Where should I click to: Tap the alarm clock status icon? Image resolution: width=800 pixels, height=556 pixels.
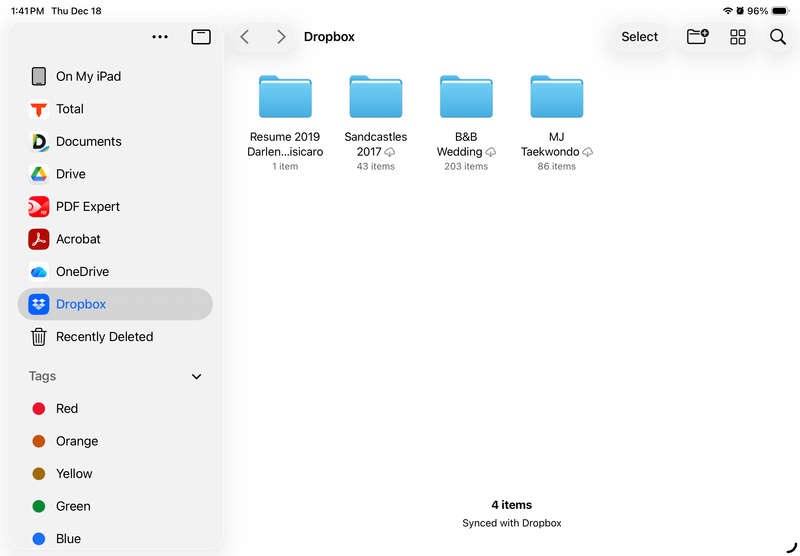pyautogui.click(x=740, y=11)
